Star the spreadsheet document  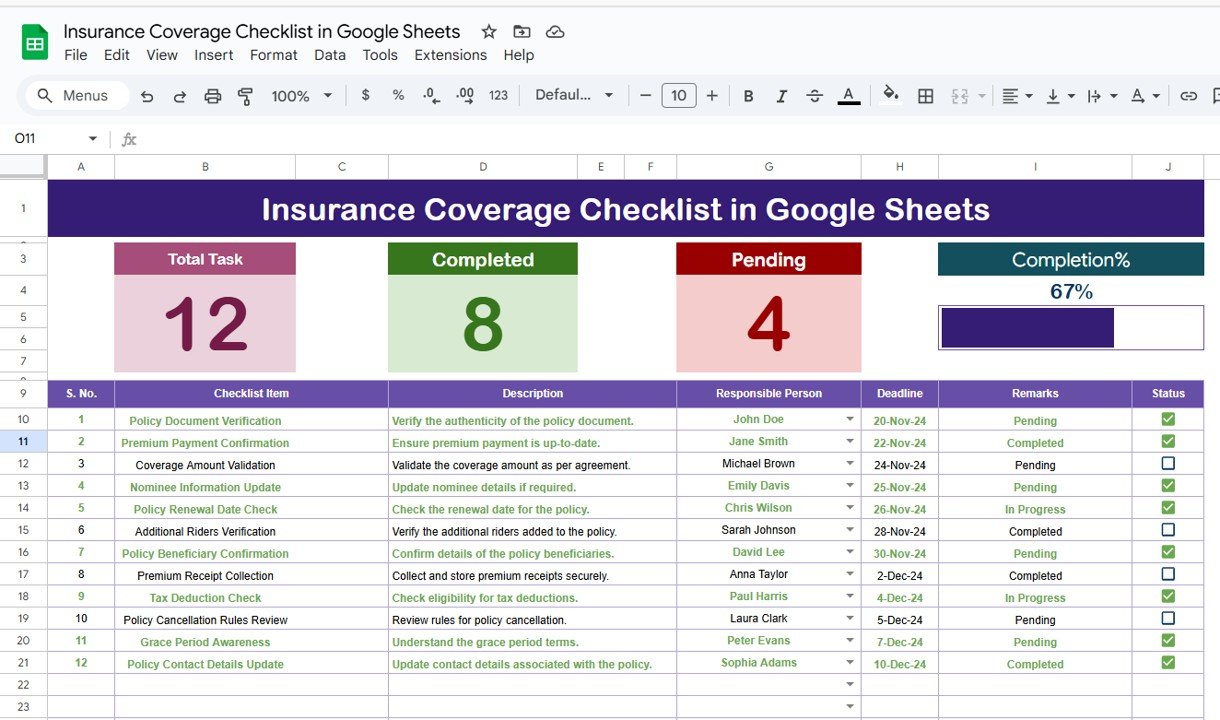[489, 32]
